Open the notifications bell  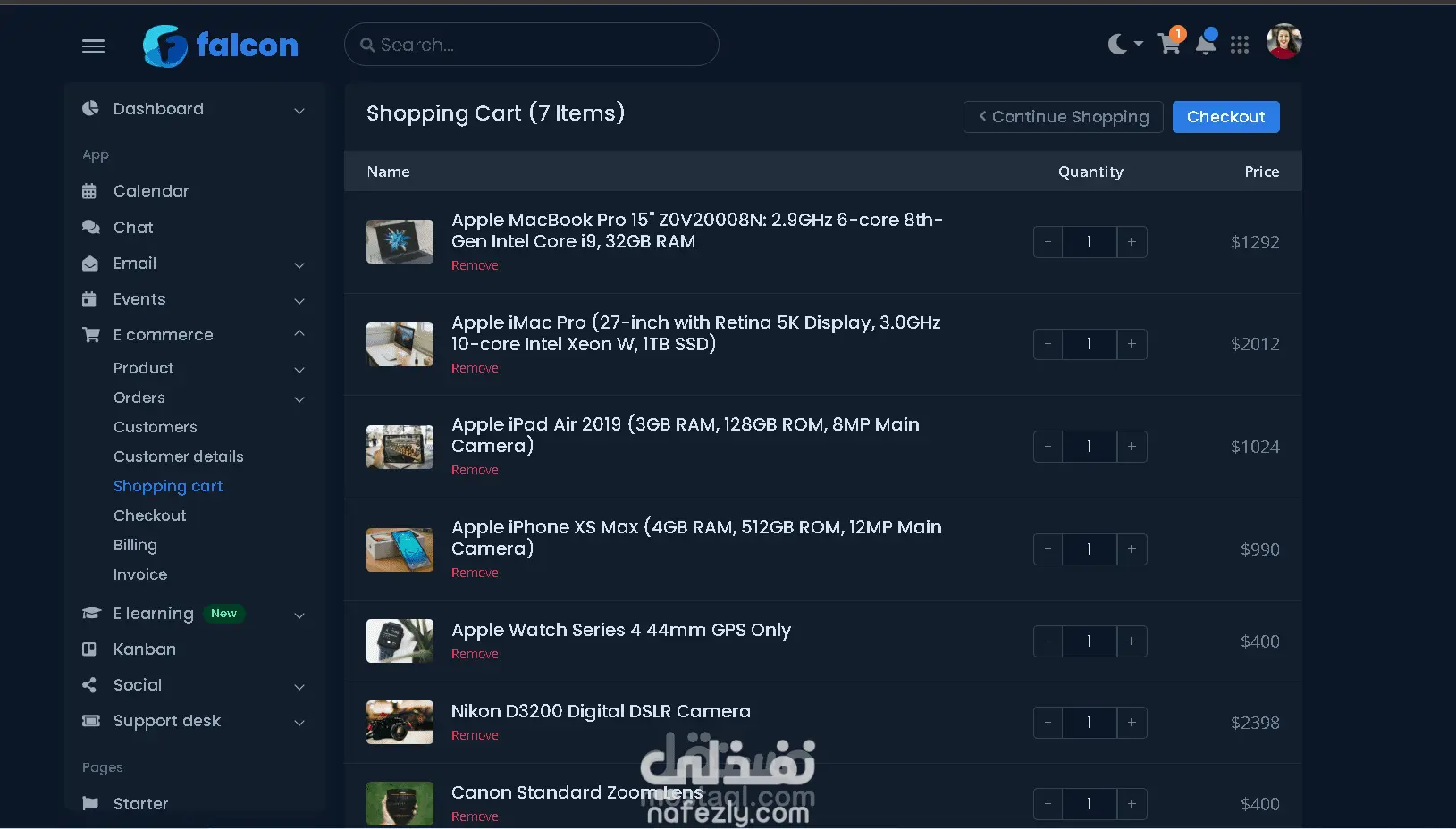click(x=1206, y=43)
